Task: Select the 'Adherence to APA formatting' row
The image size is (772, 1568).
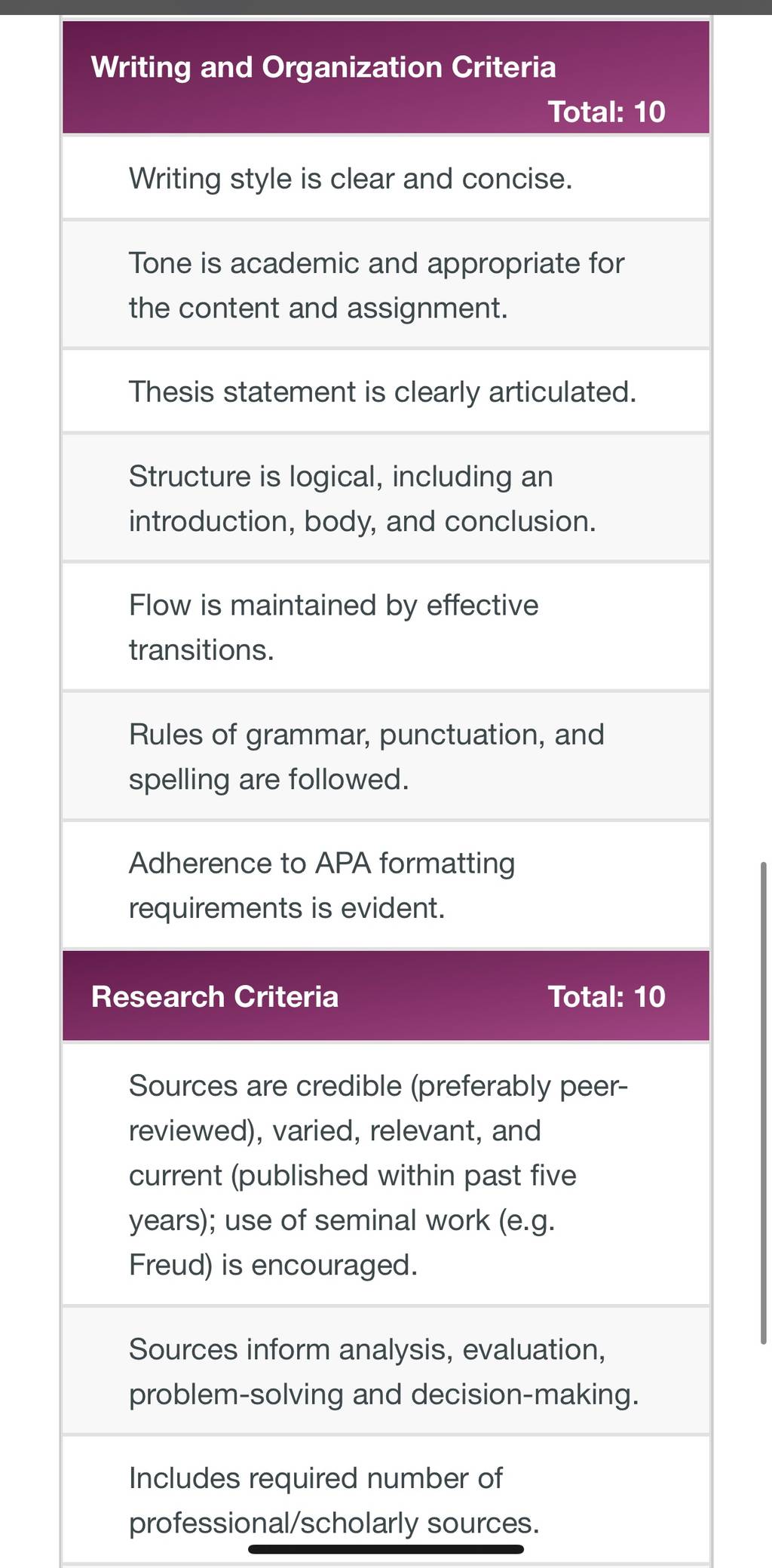Action: [386, 885]
